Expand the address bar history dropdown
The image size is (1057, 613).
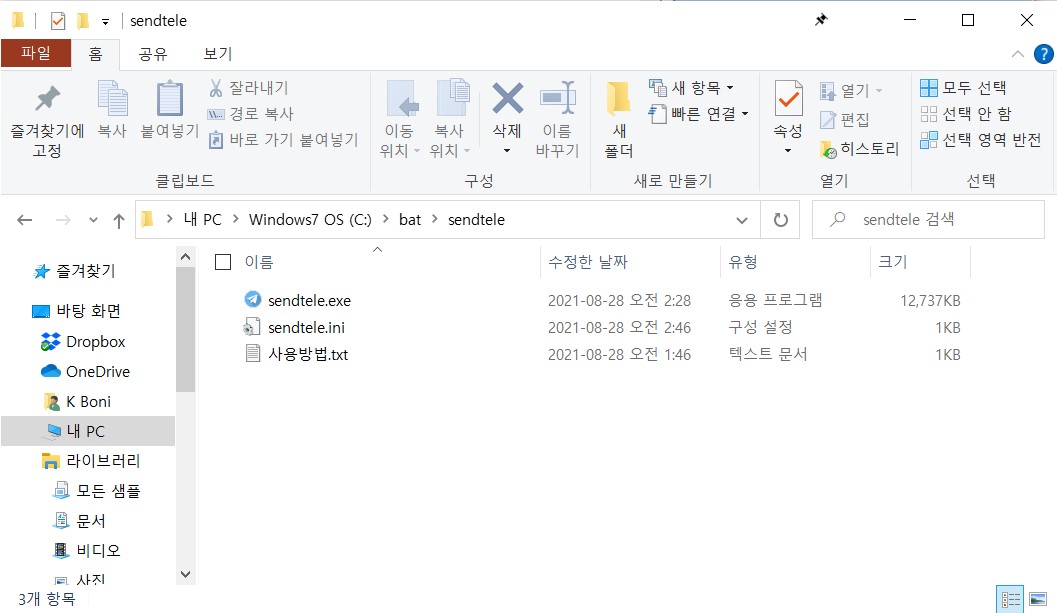click(742, 220)
